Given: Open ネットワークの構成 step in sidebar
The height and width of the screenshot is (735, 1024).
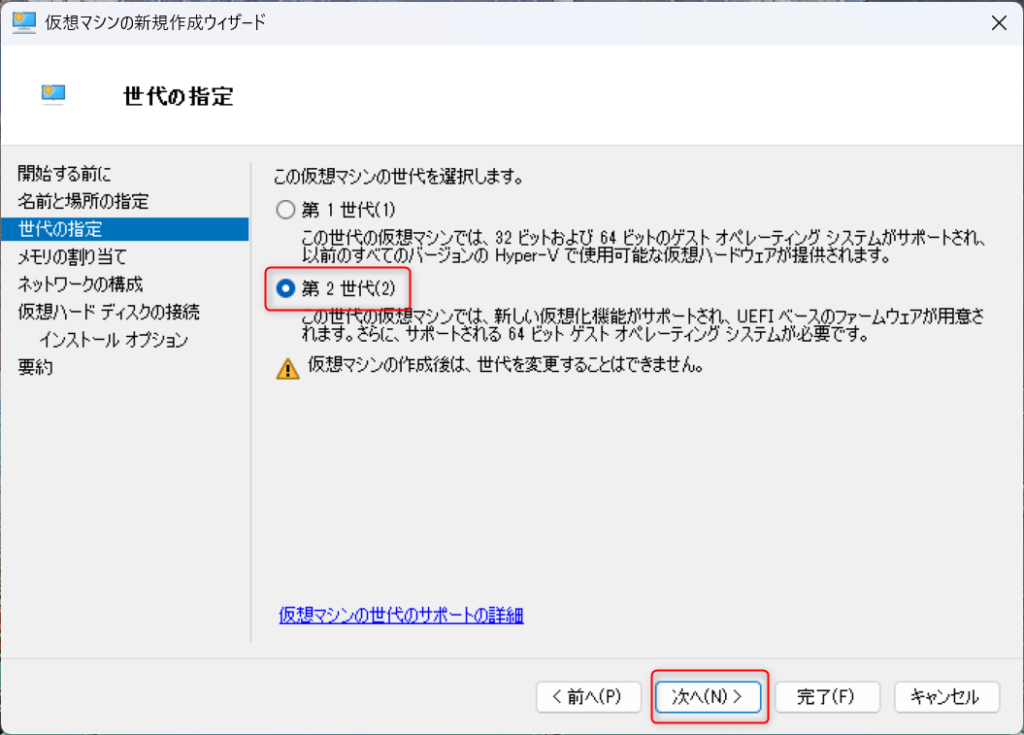Looking at the screenshot, I should tap(80, 284).
